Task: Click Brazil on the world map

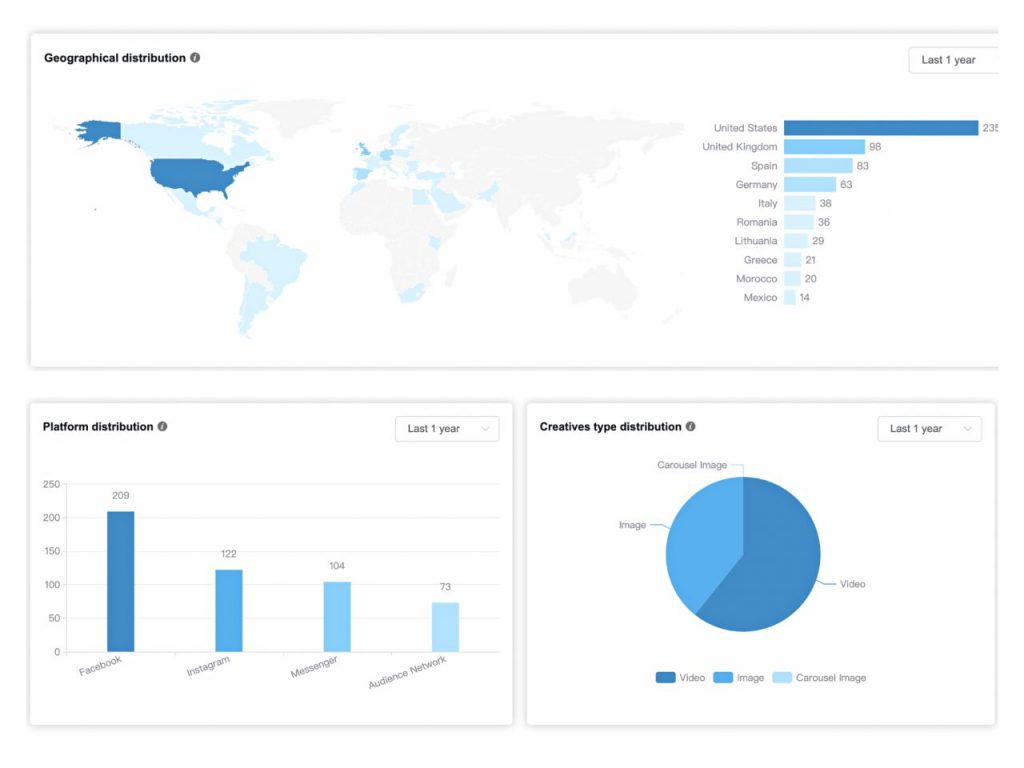Action: pos(278,261)
